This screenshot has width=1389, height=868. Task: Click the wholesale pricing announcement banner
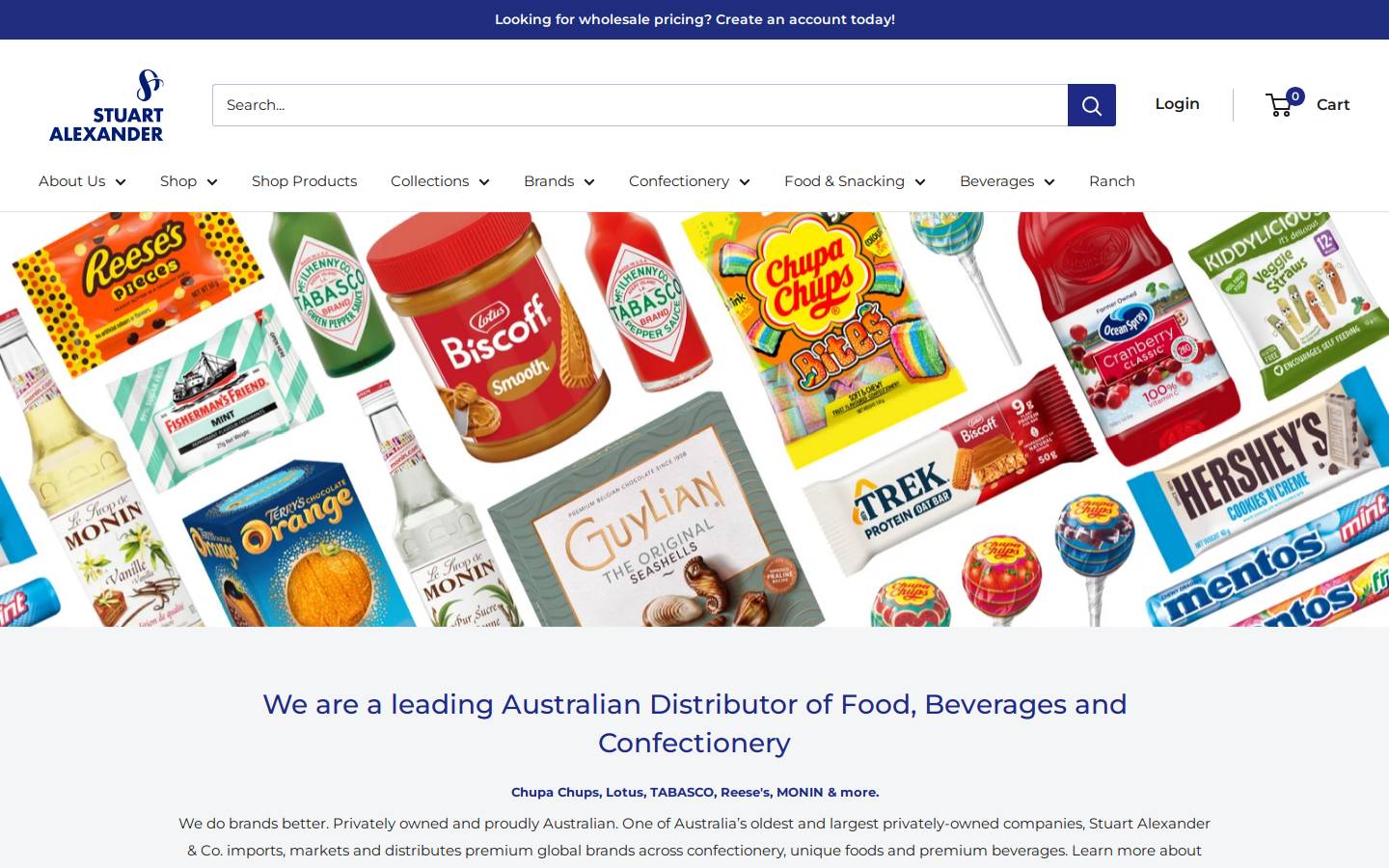tap(694, 19)
